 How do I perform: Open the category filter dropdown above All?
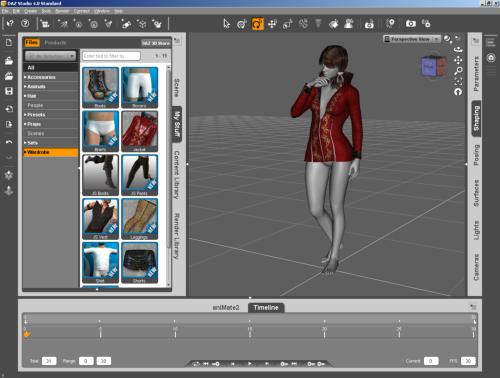pyautogui.click(x=51, y=56)
